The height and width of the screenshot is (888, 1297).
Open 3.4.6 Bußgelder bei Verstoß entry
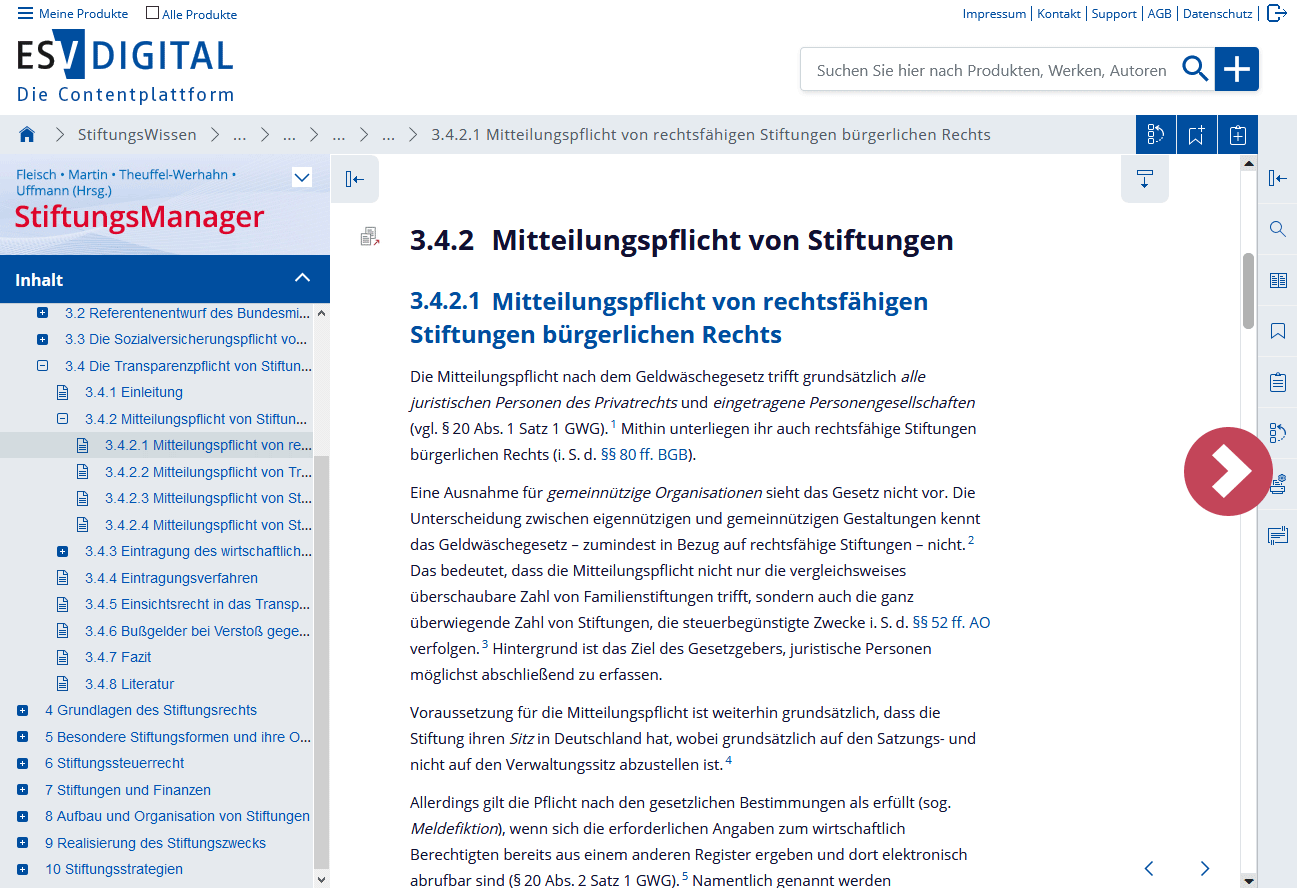pos(198,631)
